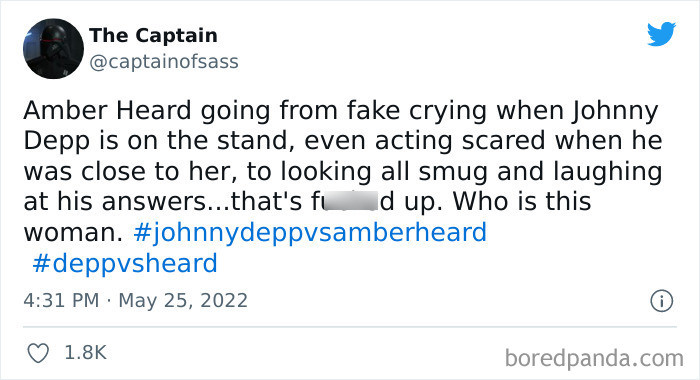Click the words "Amber Heard" in the tweet
The height and width of the screenshot is (380, 700).
pos(107,110)
